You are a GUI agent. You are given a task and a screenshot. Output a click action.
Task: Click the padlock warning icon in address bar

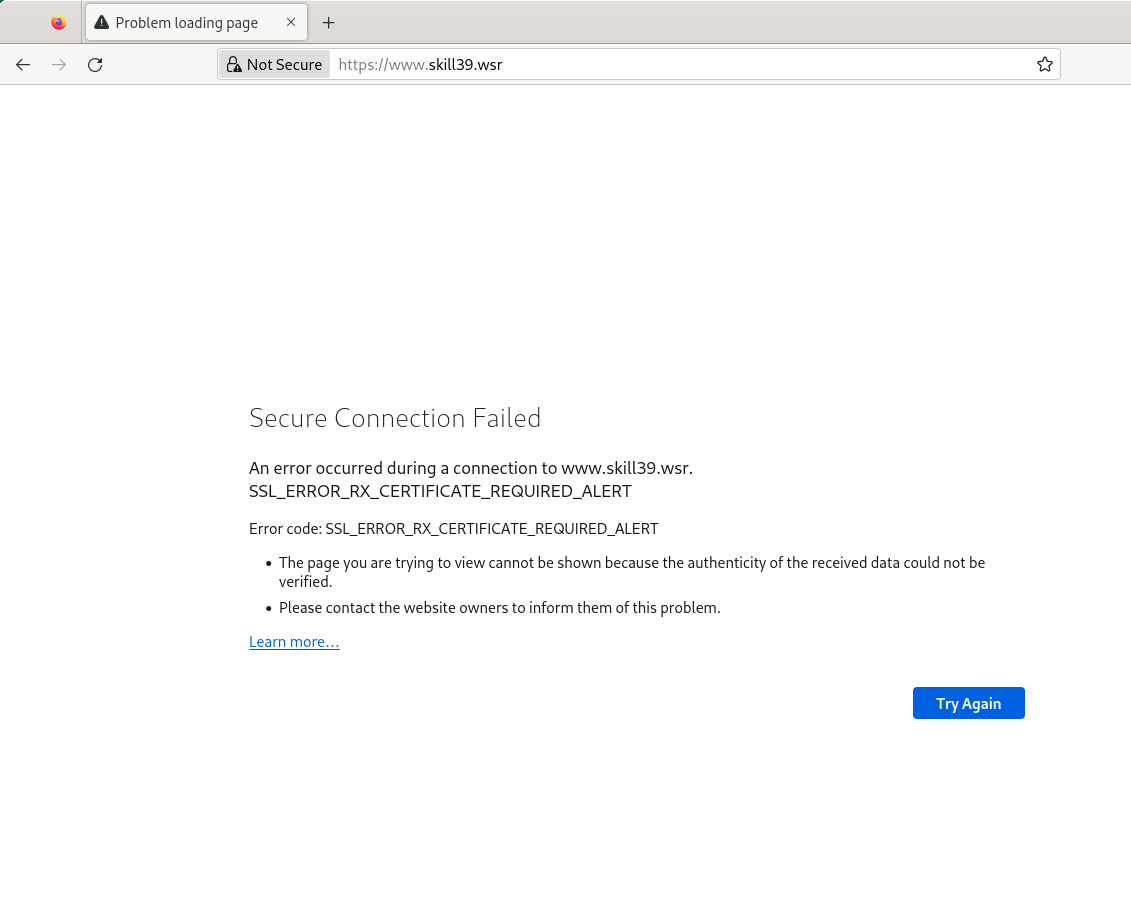(x=234, y=65)
